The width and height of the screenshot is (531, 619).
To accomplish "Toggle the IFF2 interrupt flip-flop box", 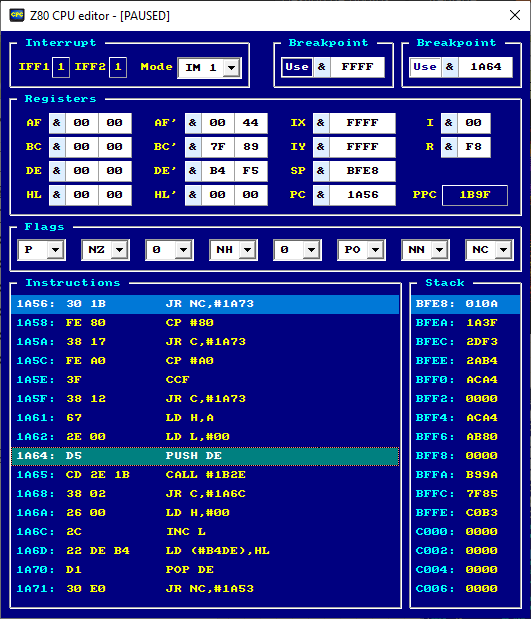I will [118, 67].
